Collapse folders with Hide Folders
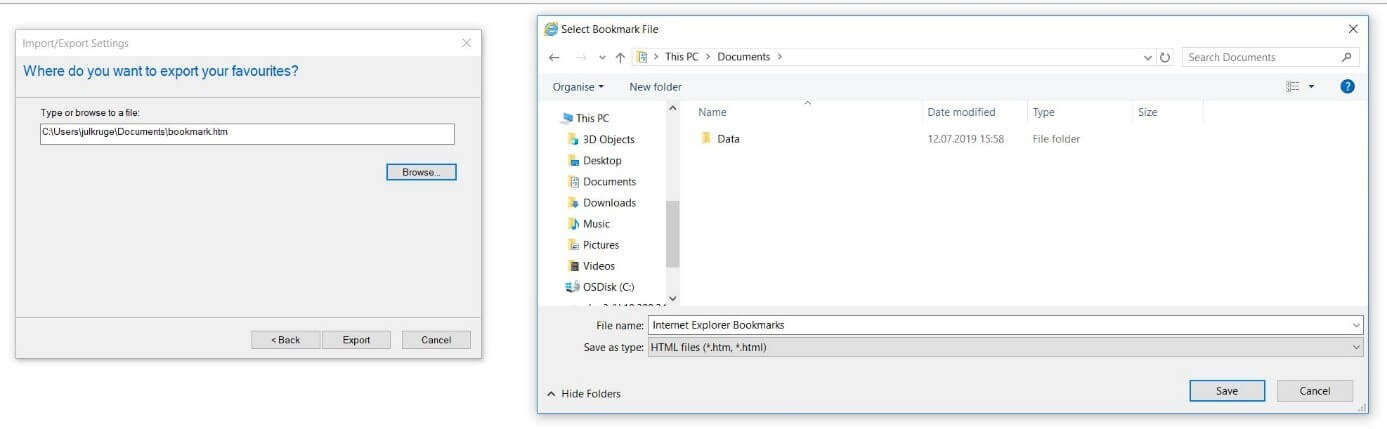The width and height of the screenshot is (1387, 429). (x=583, y=394)
